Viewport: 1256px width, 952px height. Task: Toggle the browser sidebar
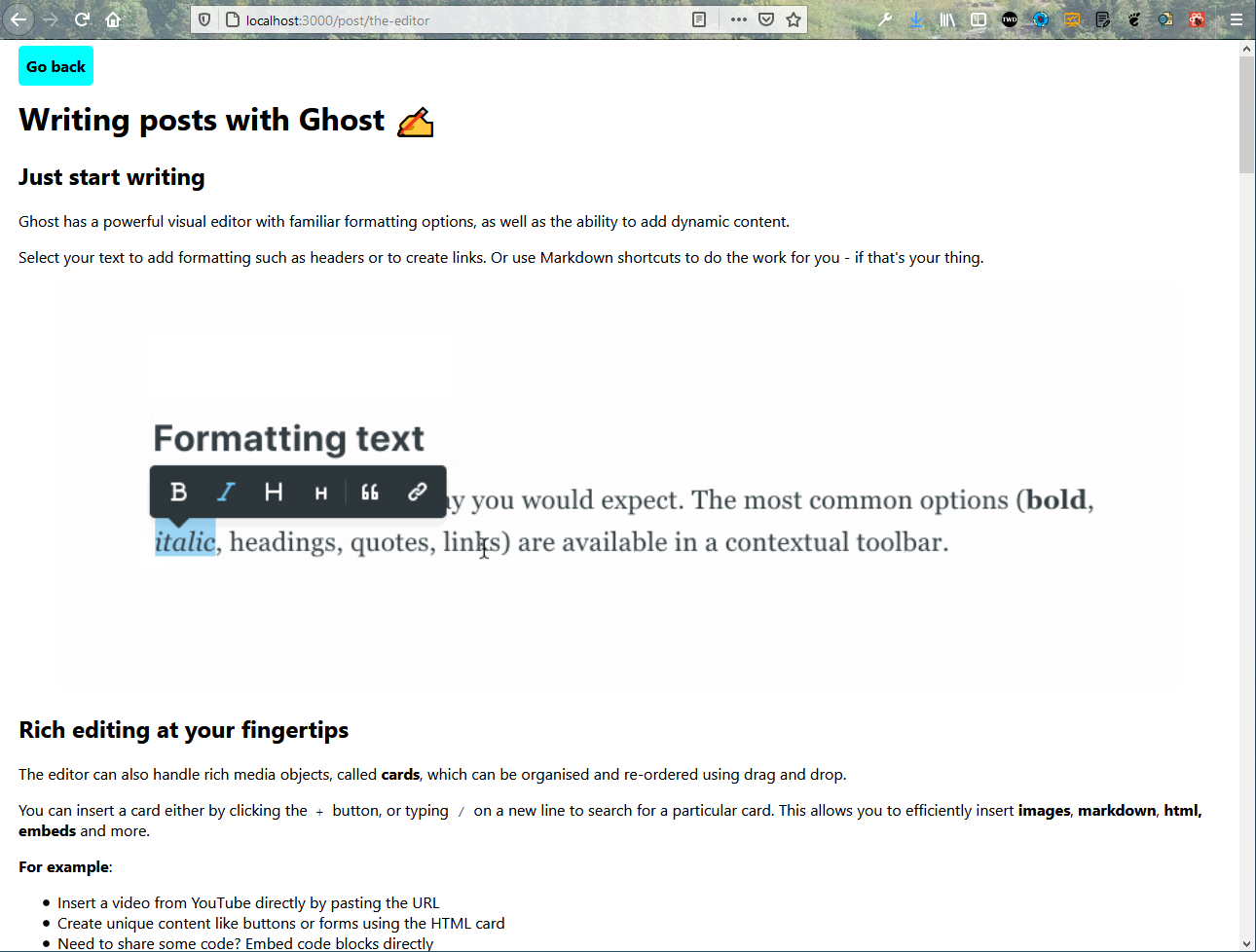[979, 19]
